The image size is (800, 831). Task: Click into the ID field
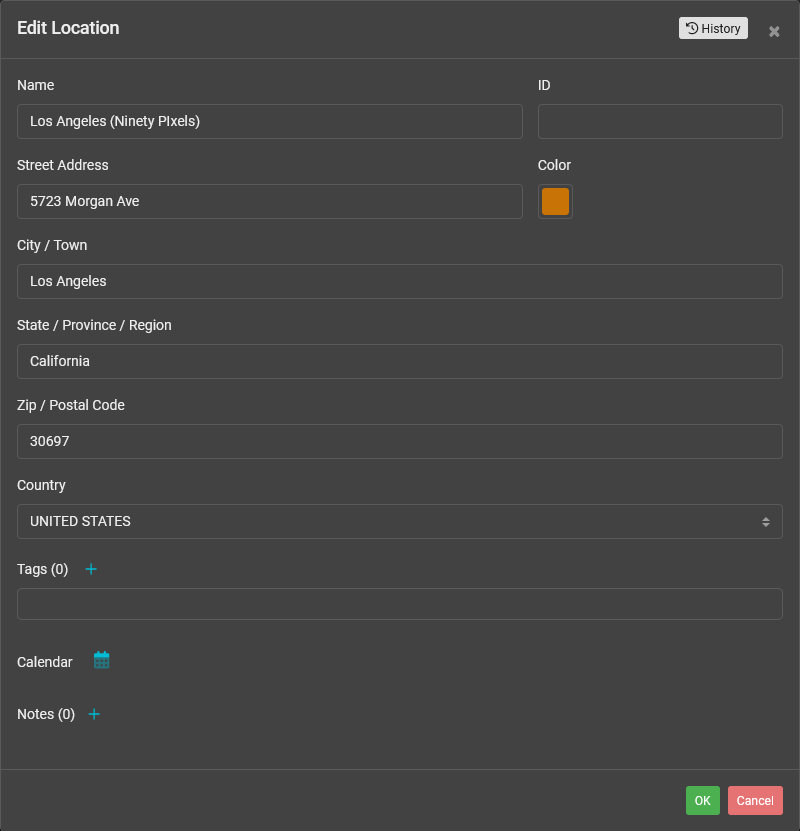(660, 121)
